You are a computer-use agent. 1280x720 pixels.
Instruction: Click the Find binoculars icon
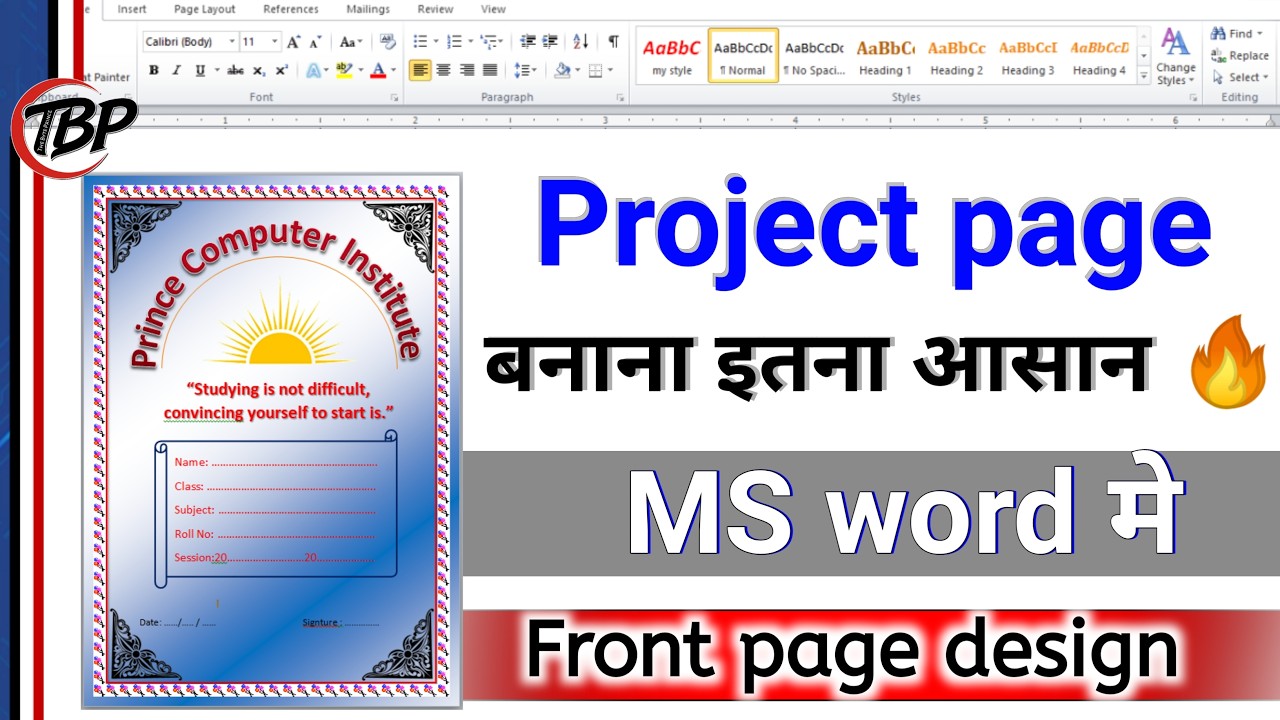[x=1218, y=34]
